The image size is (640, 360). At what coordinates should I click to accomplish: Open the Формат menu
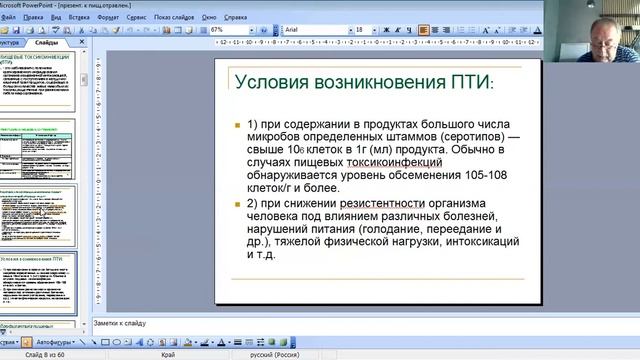pyautogui.click(x=108, y=18)
